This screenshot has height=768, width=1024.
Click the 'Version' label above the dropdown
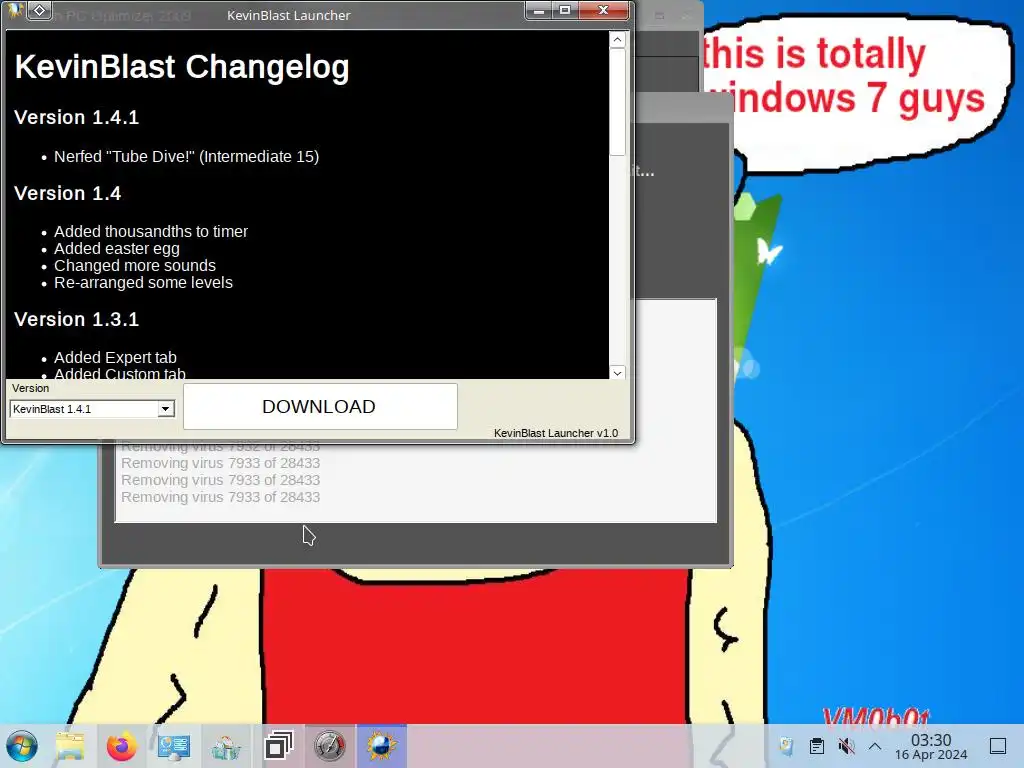[30, 388]
